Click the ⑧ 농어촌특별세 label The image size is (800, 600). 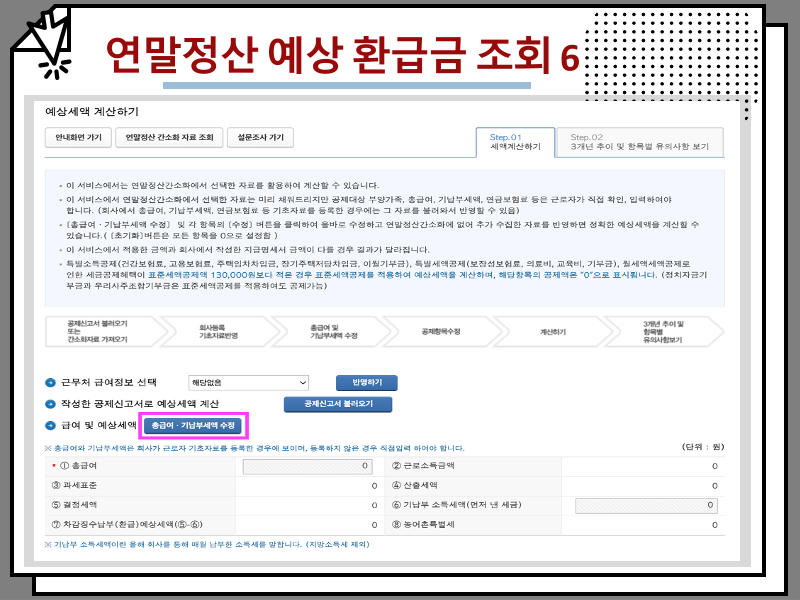[x=423, y=524]
